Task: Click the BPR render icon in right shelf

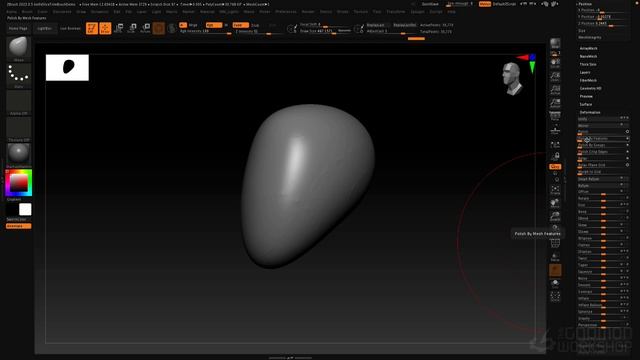Action: (555, 44)
